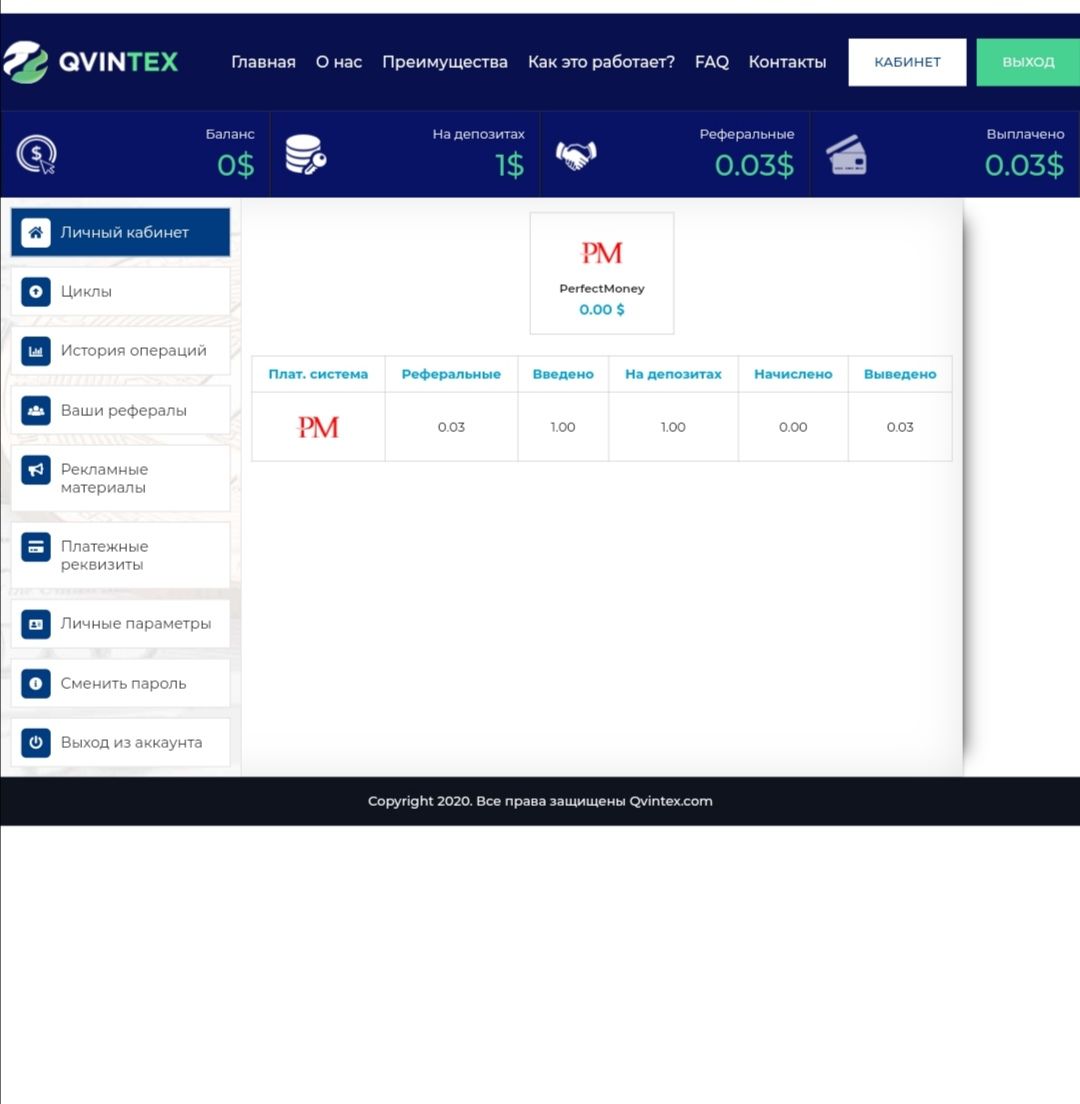Image resolution: width=1080 pixels, height=1104 pixels.
Task: Click the 0.03$ Реферальные header amount
Action: [754, 165]
